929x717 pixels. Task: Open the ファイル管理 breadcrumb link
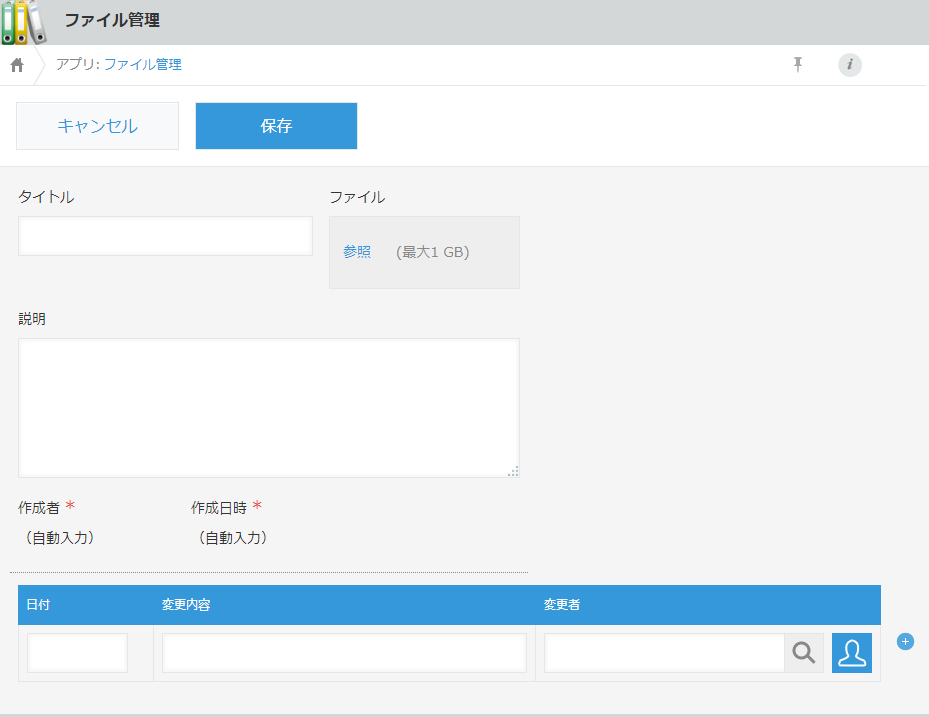[142, 65]
